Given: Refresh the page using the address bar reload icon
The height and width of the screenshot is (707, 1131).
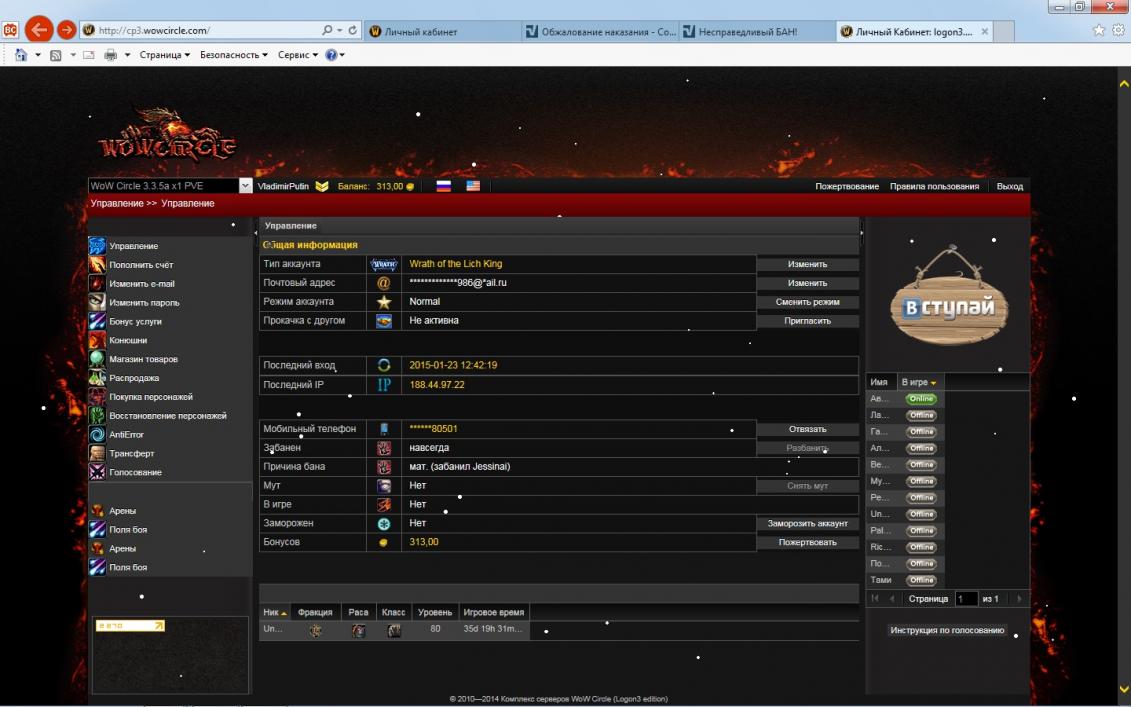Looking at the screenshot, I should pyautogui.click(x=354, y=31).
